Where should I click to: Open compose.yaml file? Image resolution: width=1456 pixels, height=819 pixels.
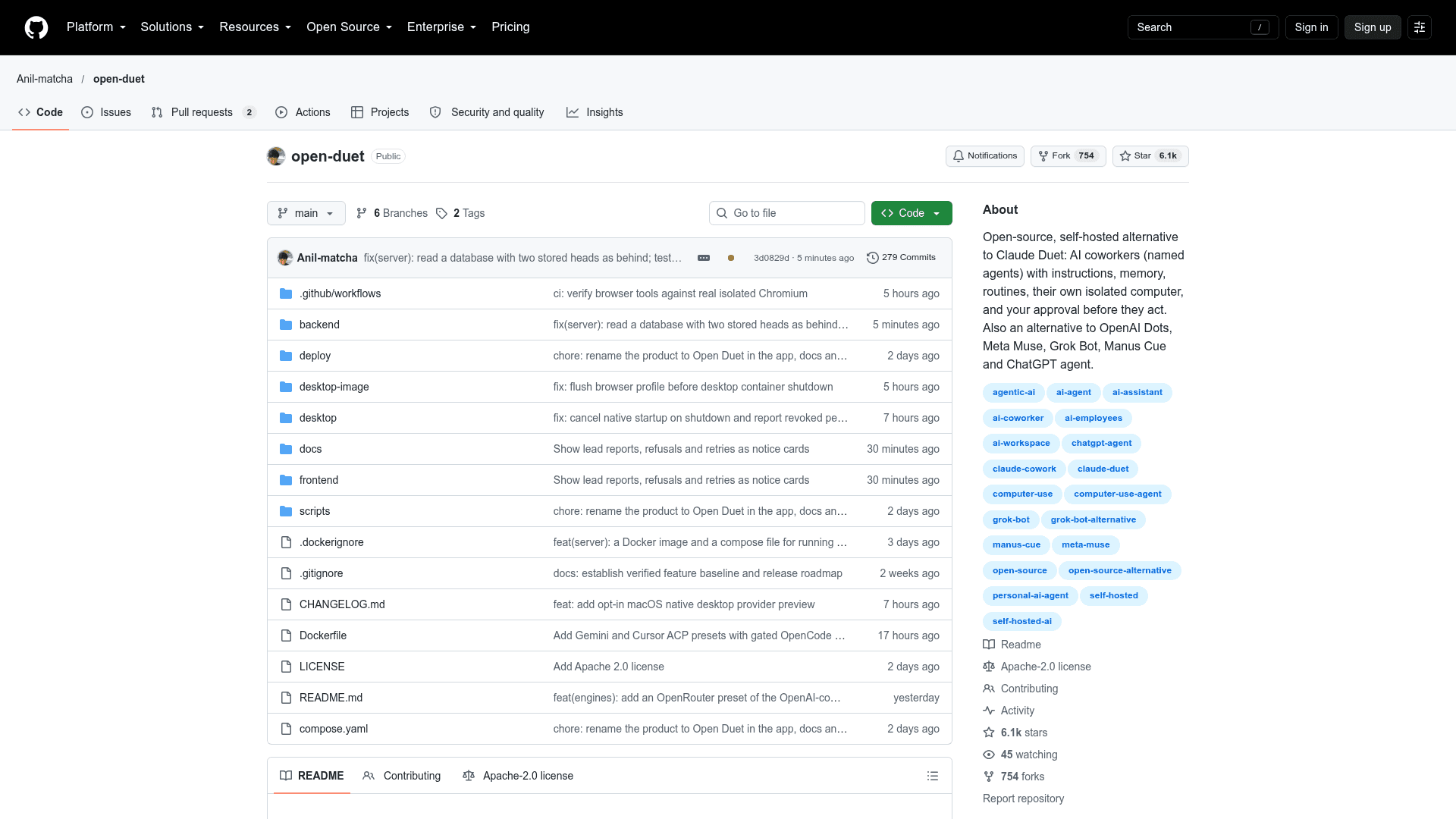tap(334, 729)
